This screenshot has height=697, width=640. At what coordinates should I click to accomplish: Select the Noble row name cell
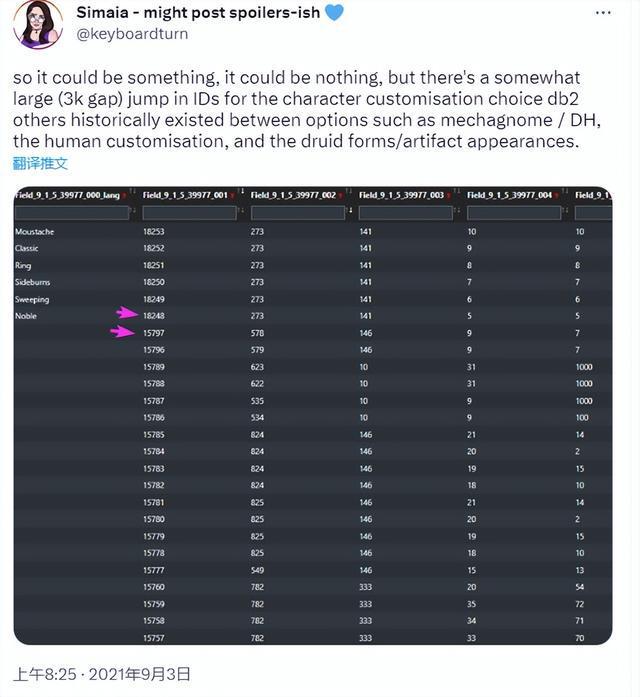point(26,316)
